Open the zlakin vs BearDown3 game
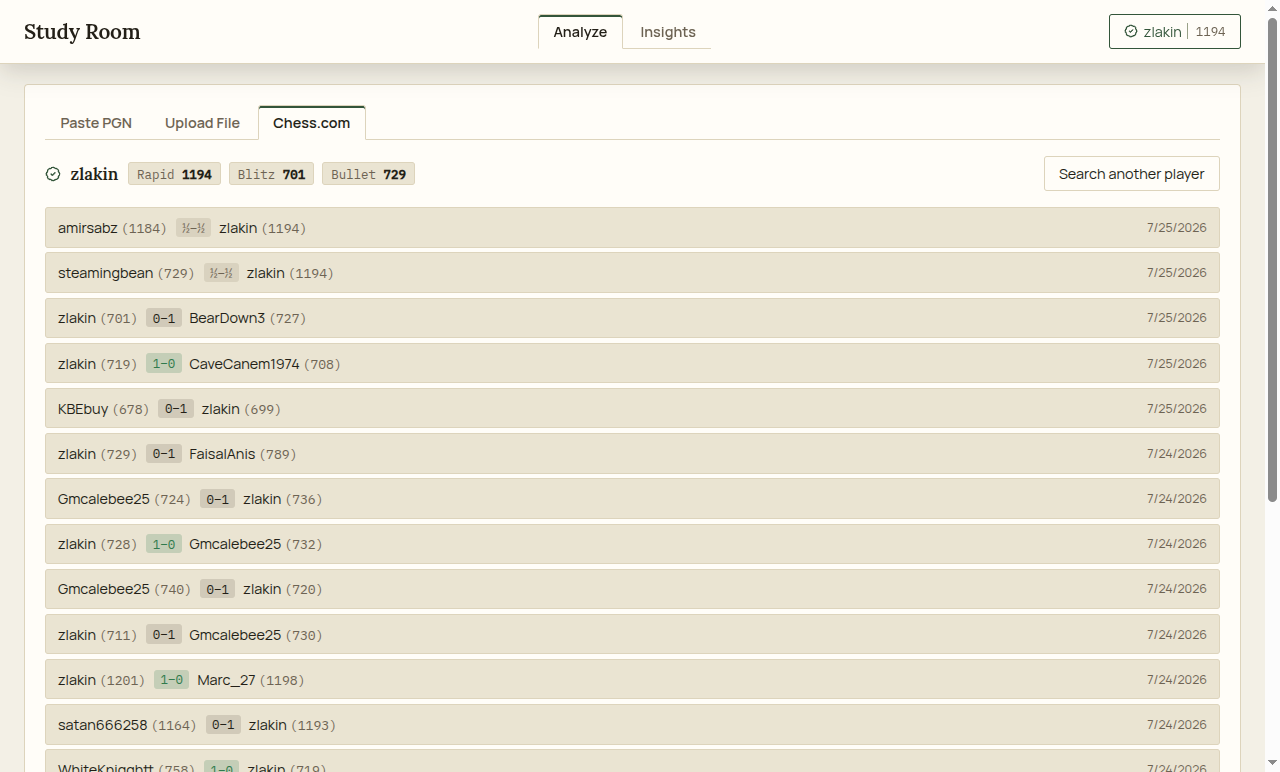This screenshot has height=772, width=1280. point(632,318)
